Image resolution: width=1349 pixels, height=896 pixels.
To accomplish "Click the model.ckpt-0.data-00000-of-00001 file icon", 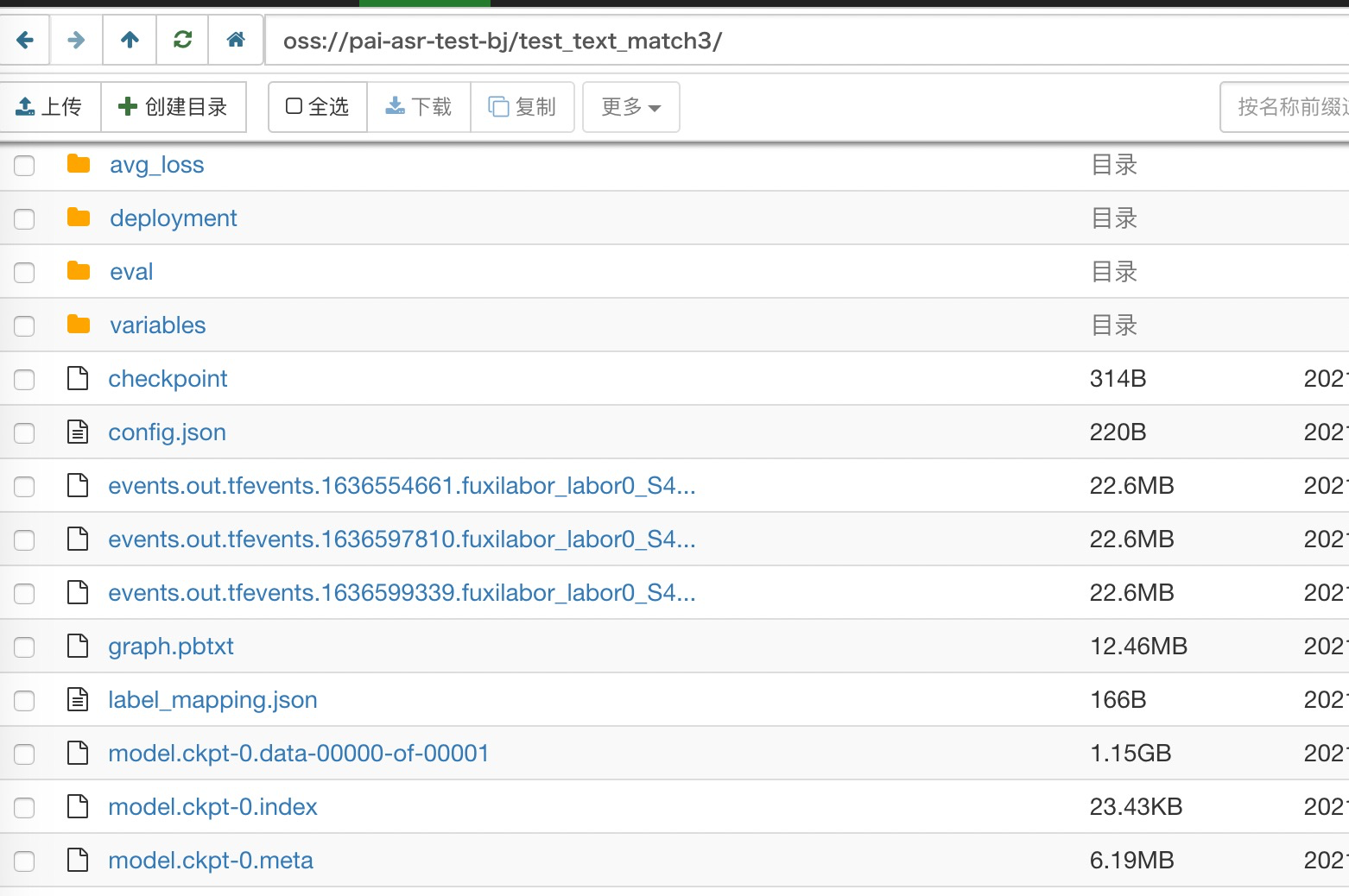I will pos(78,753).
